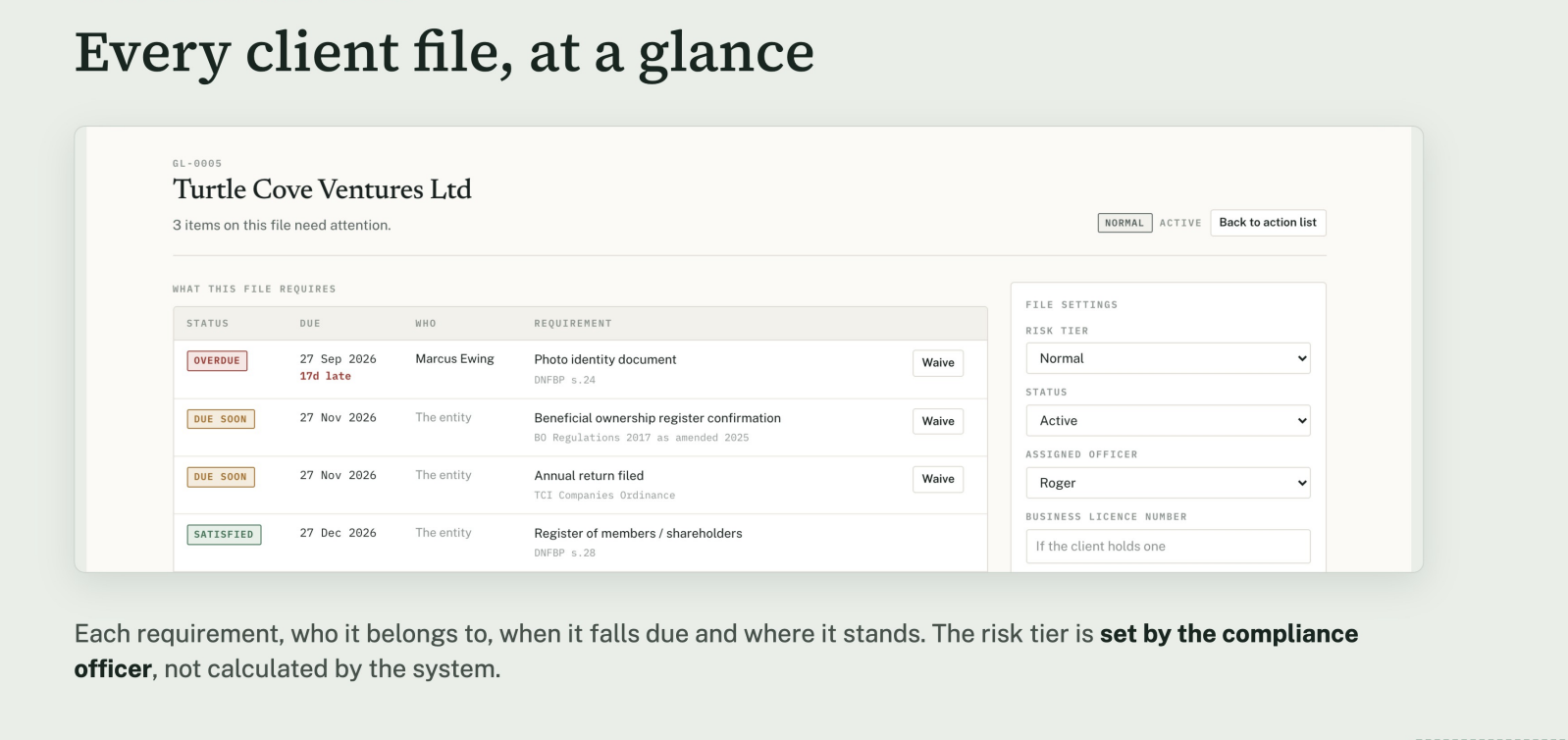Click the '17d late' indicator
Image resolution: width=1568 pixels, height=740 pixels.
[x=325, y=376]
